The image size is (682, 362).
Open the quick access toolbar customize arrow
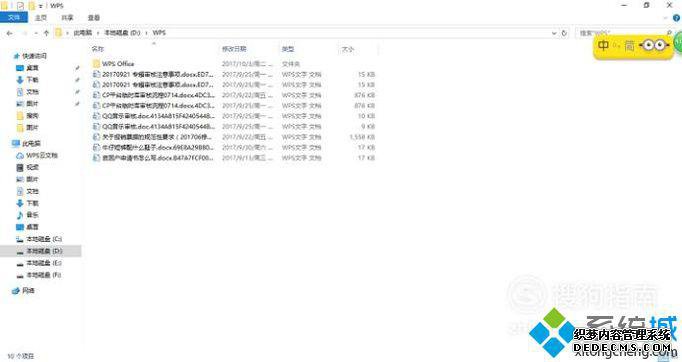[x=40, y=6]
